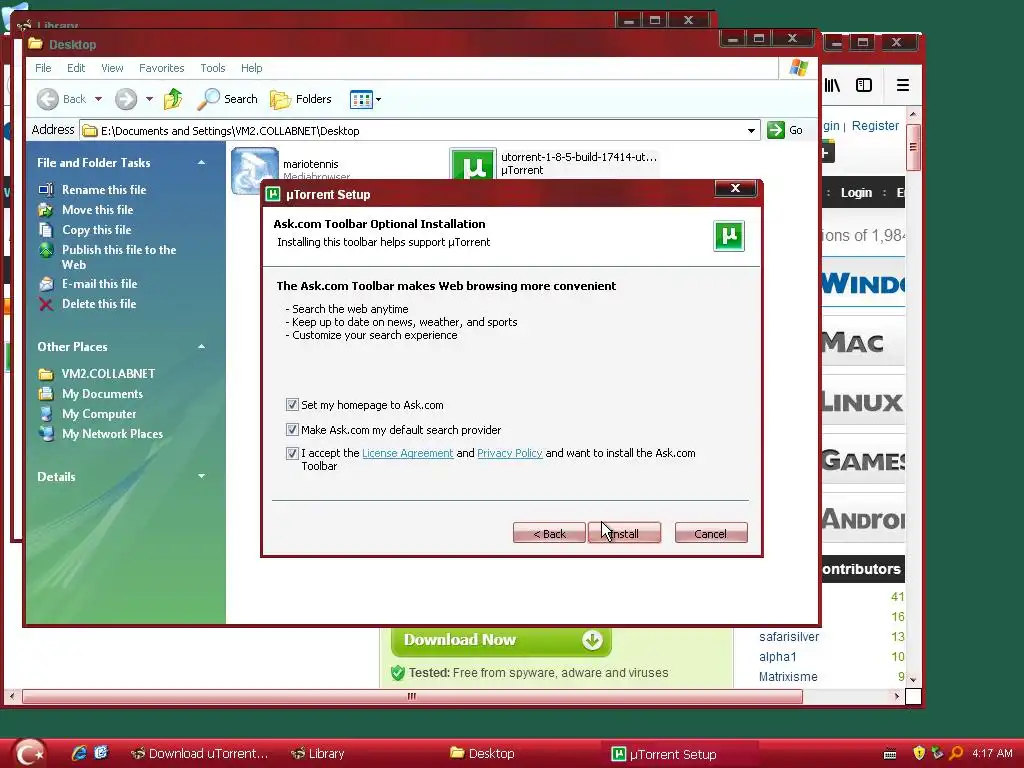Viewport: 1024px width, 768px height.
Task: Switch to Download uTorrent taskbar button
Action: 200,754
